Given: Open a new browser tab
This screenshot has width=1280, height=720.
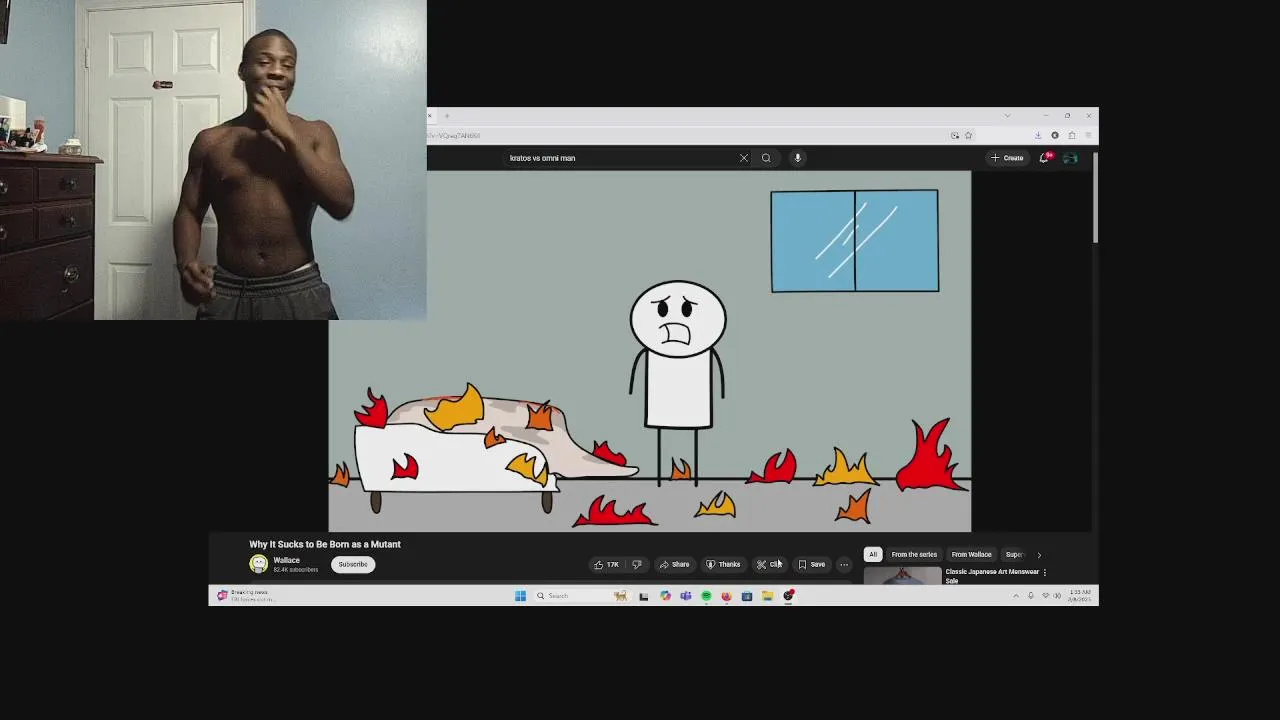Looking at the screenshot, I should tap(447, 116).
